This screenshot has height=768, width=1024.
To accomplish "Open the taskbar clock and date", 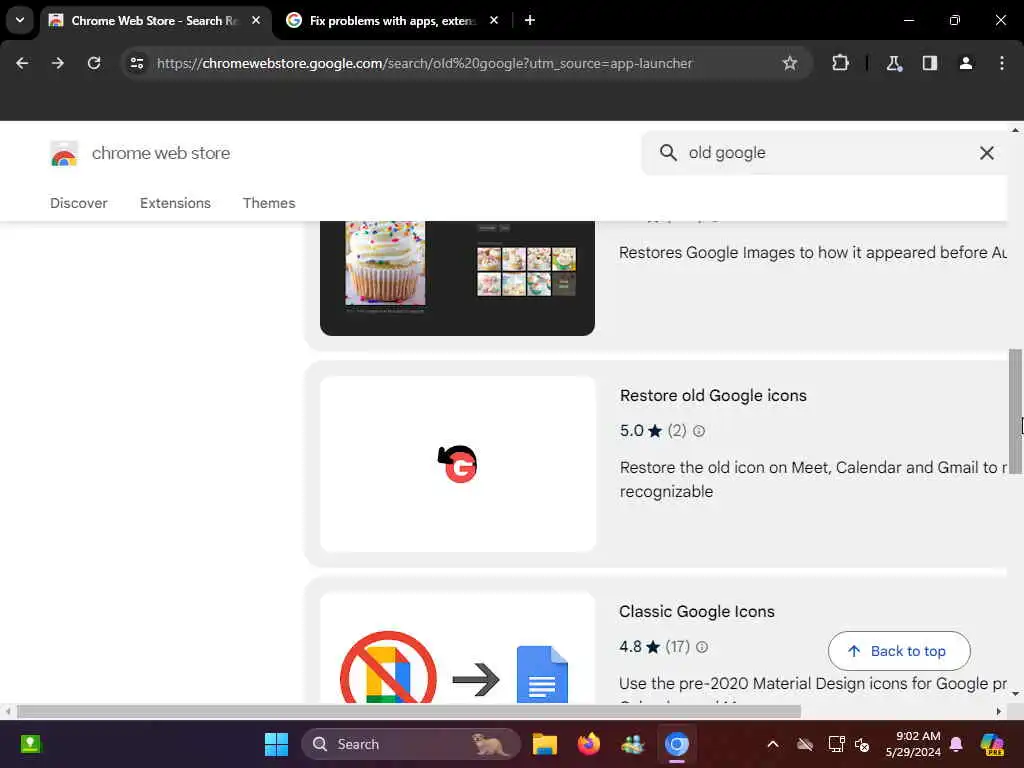I will [x=914, y=744].
